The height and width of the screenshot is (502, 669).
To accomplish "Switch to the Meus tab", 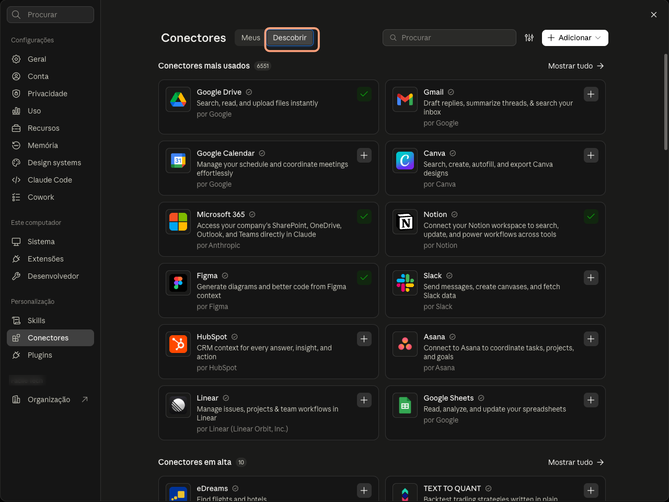I will [250, 38].
